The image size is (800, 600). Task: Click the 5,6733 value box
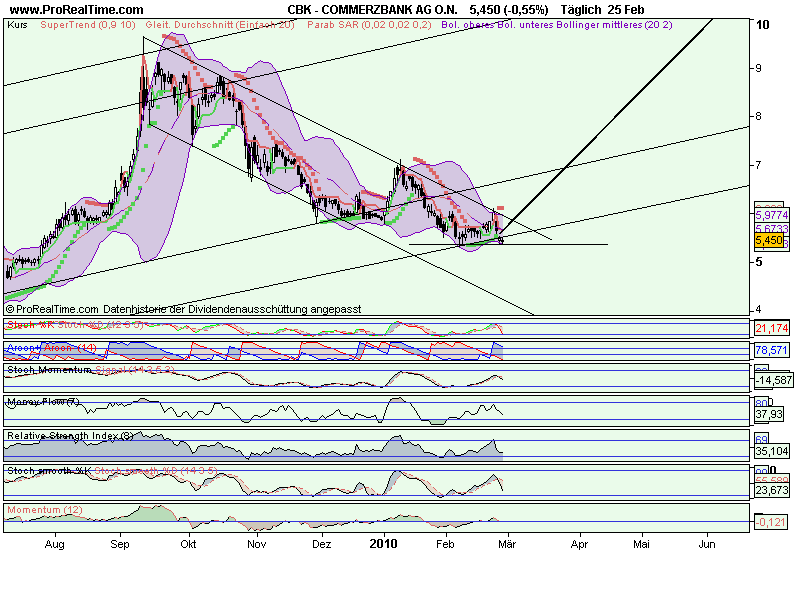pos(772,229)
